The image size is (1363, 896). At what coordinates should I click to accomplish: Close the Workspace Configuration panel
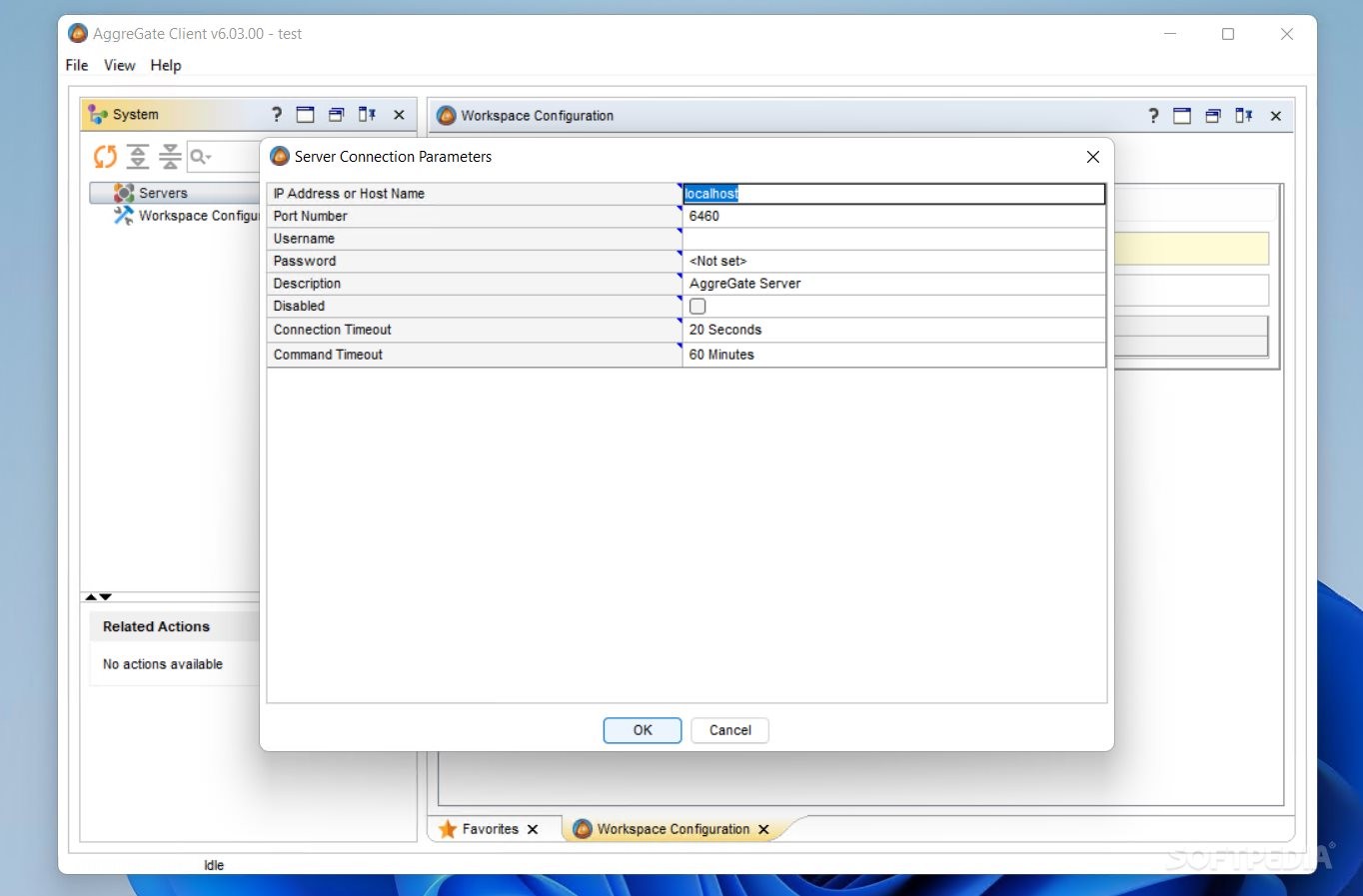(x=1276, y=116)
